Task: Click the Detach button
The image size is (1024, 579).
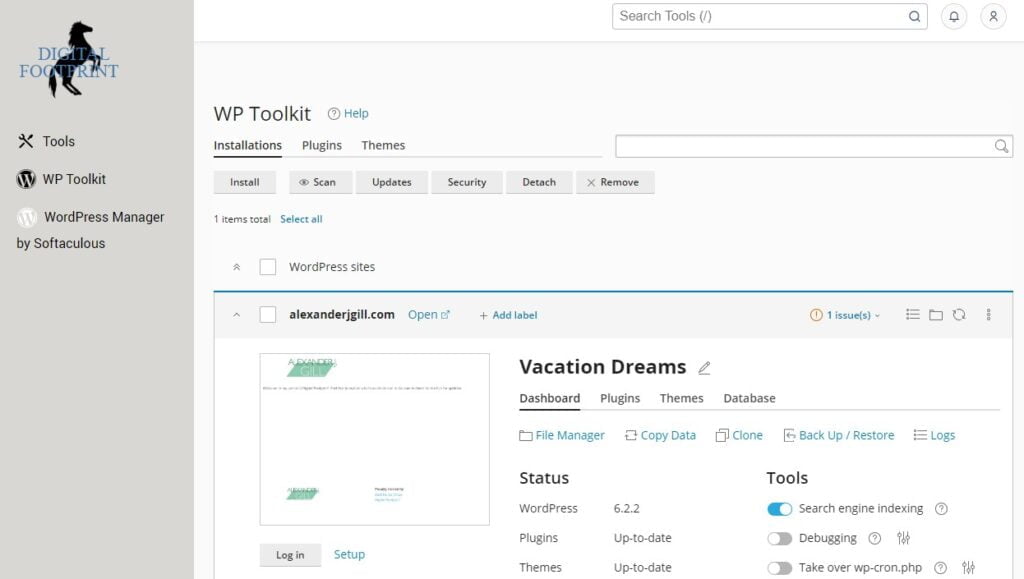Action: [539, 182]
